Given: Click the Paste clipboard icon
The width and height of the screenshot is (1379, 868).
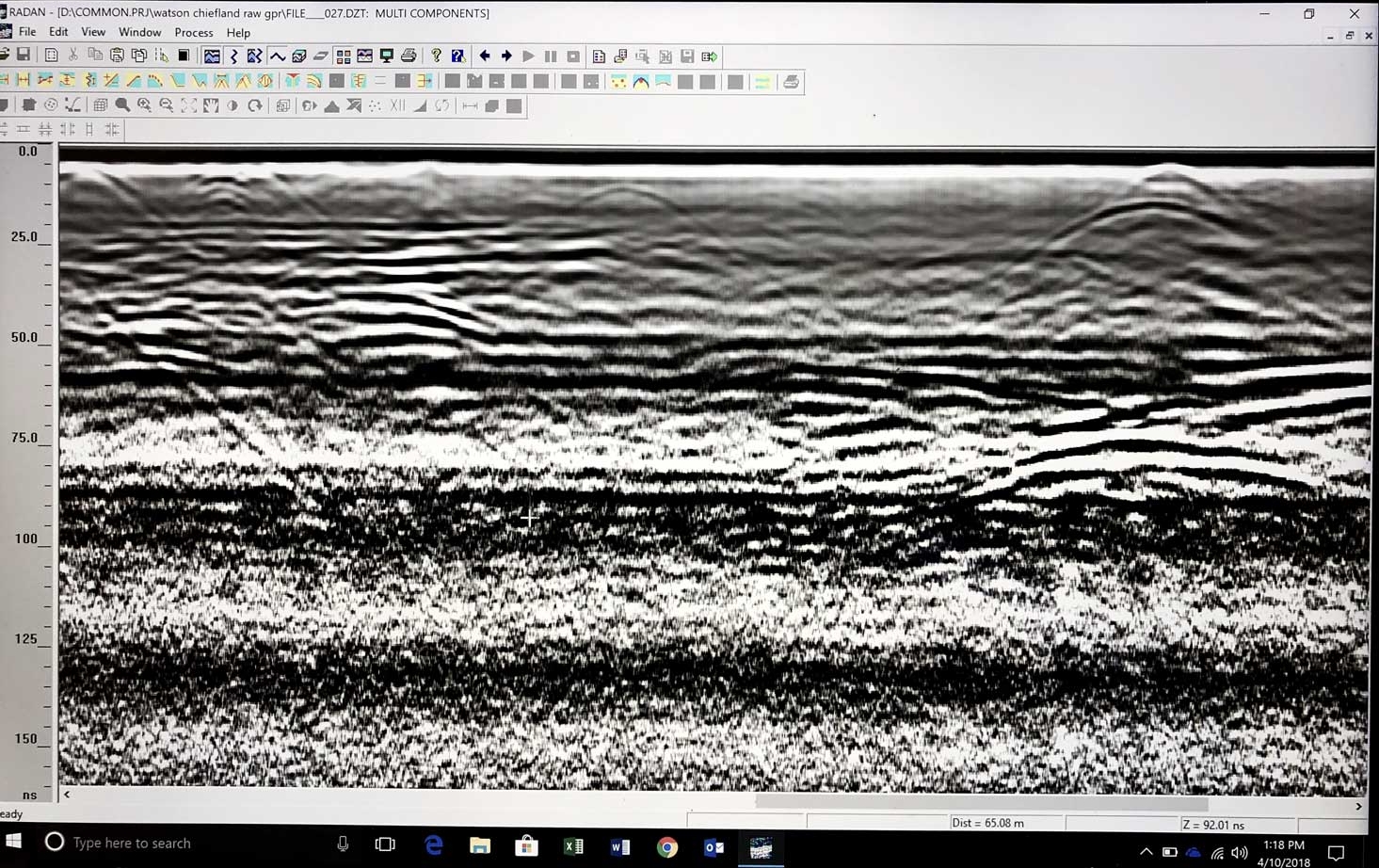Looking at the screenshot, I should tap(117, 56).
